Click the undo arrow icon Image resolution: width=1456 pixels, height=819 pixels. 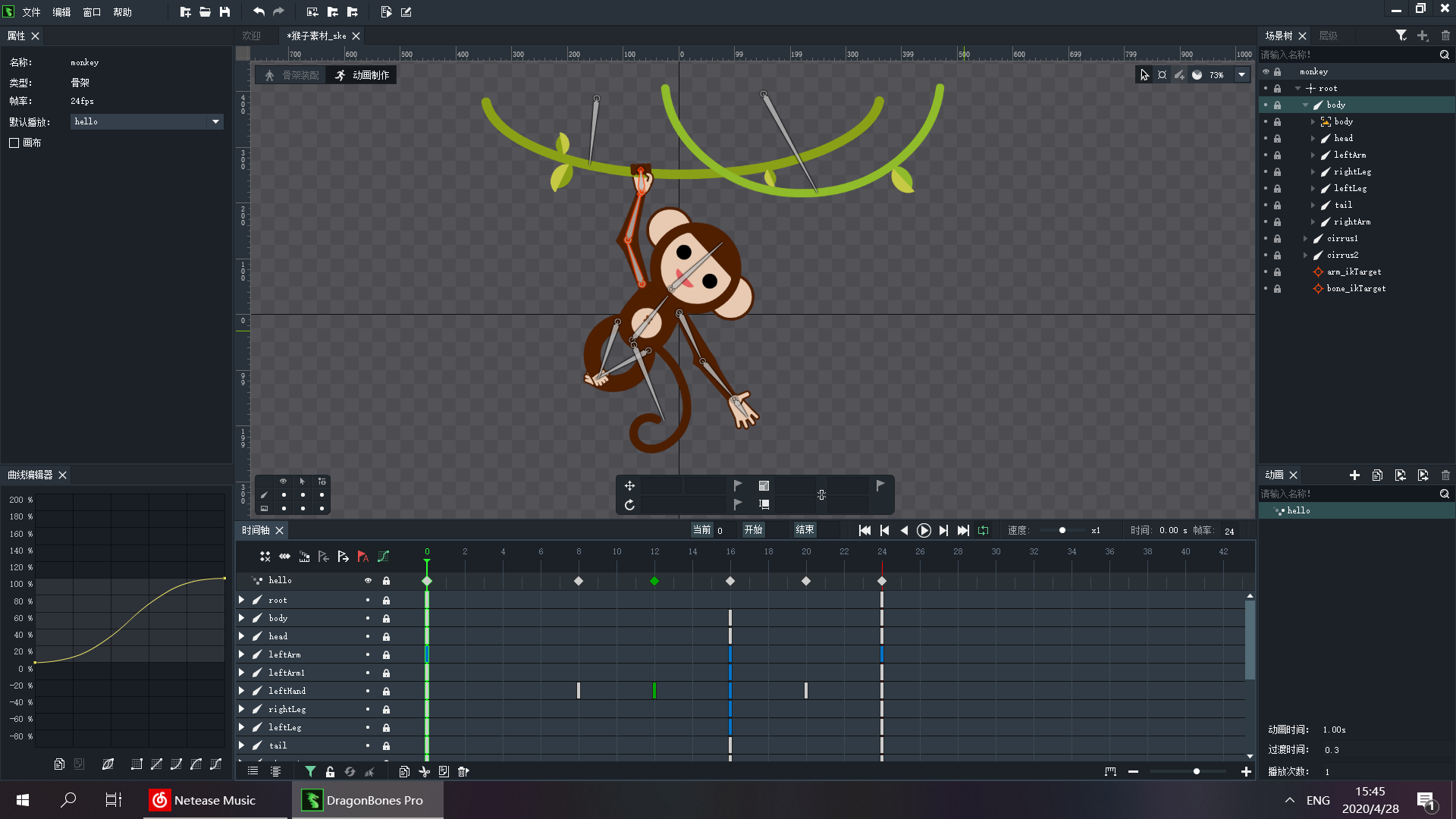[x=259, y=11]
